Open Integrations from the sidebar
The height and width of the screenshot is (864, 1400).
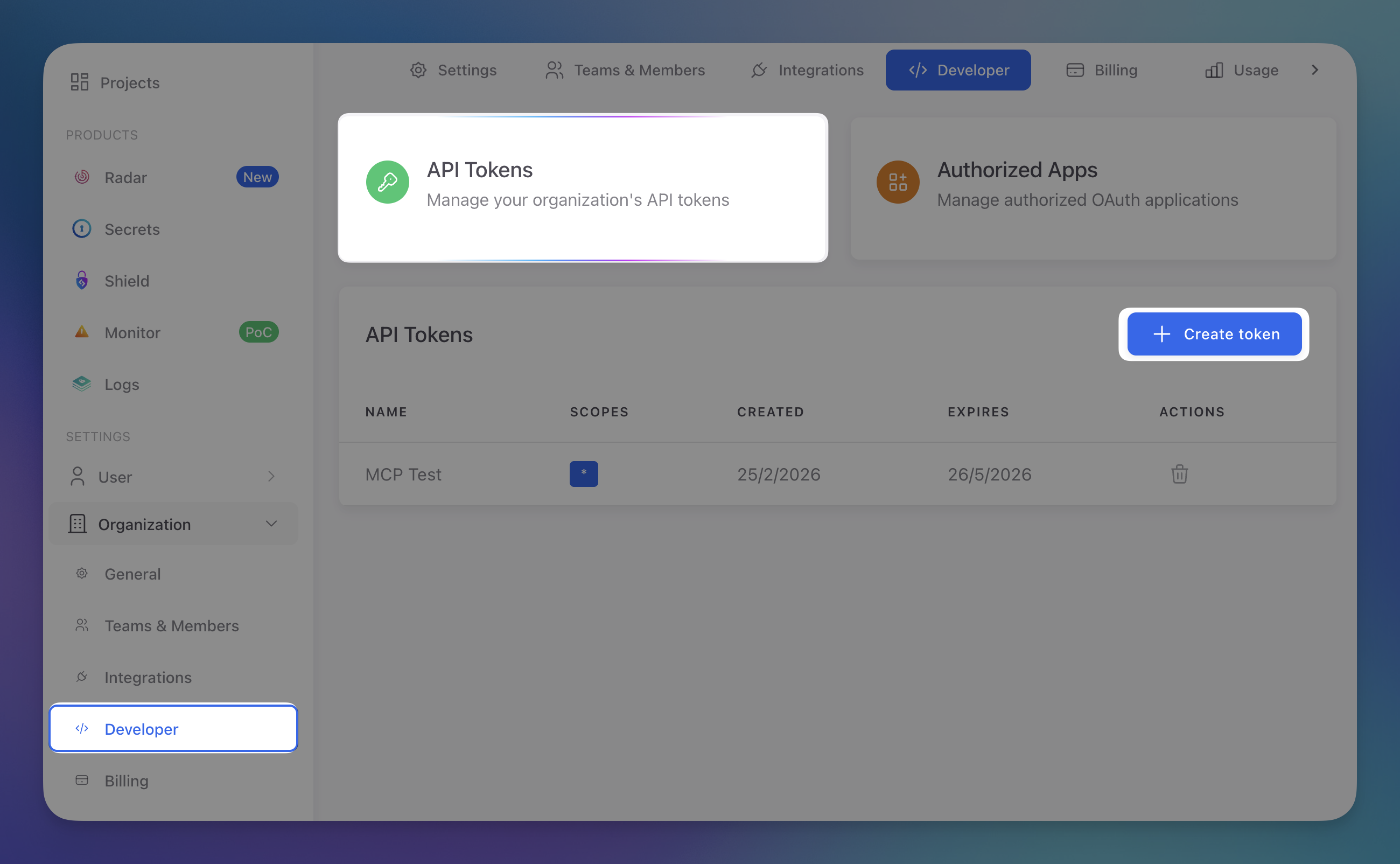click(148, 677)
